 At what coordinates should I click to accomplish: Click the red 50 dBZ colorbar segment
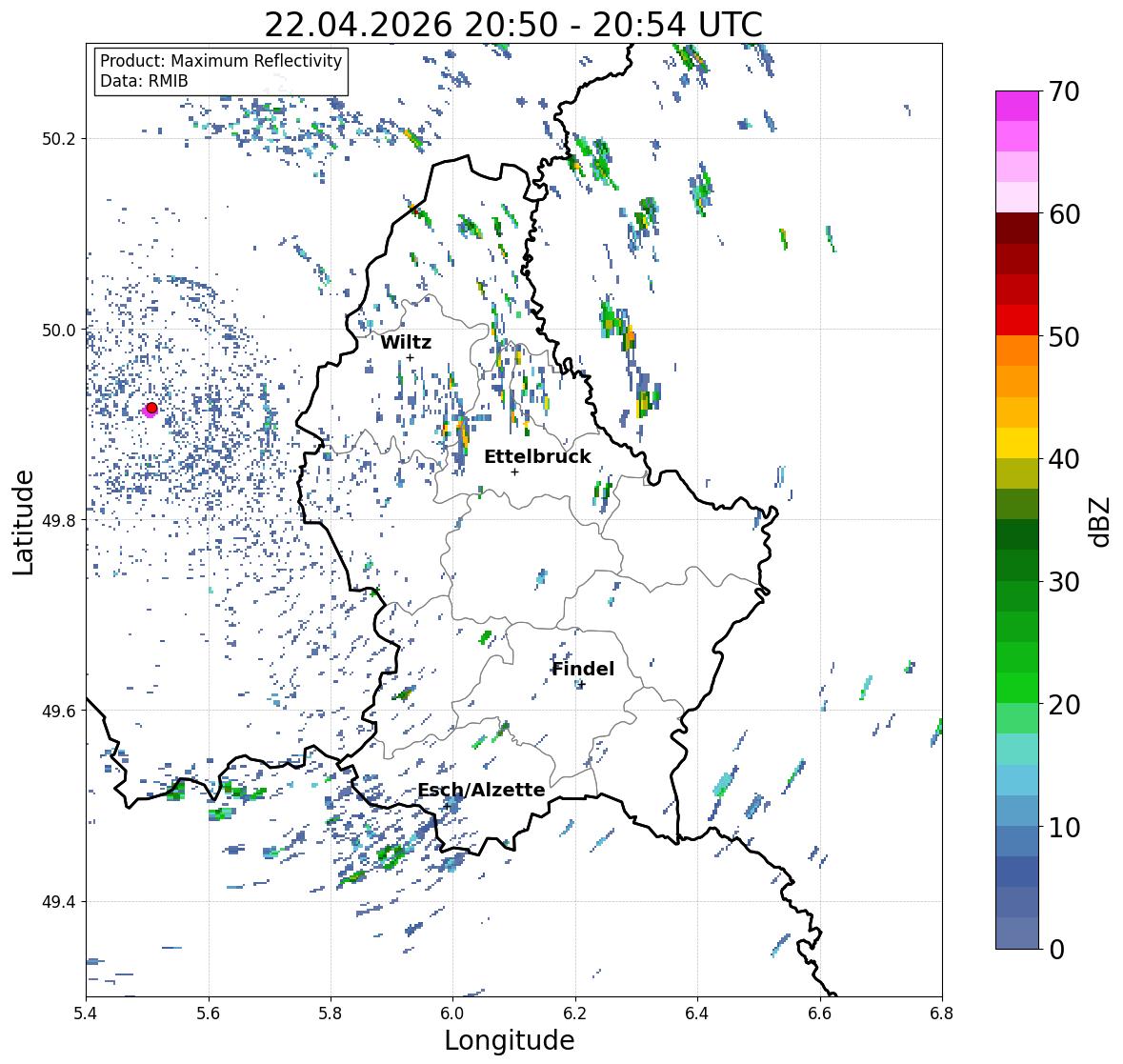click(x=1017, y=321)
